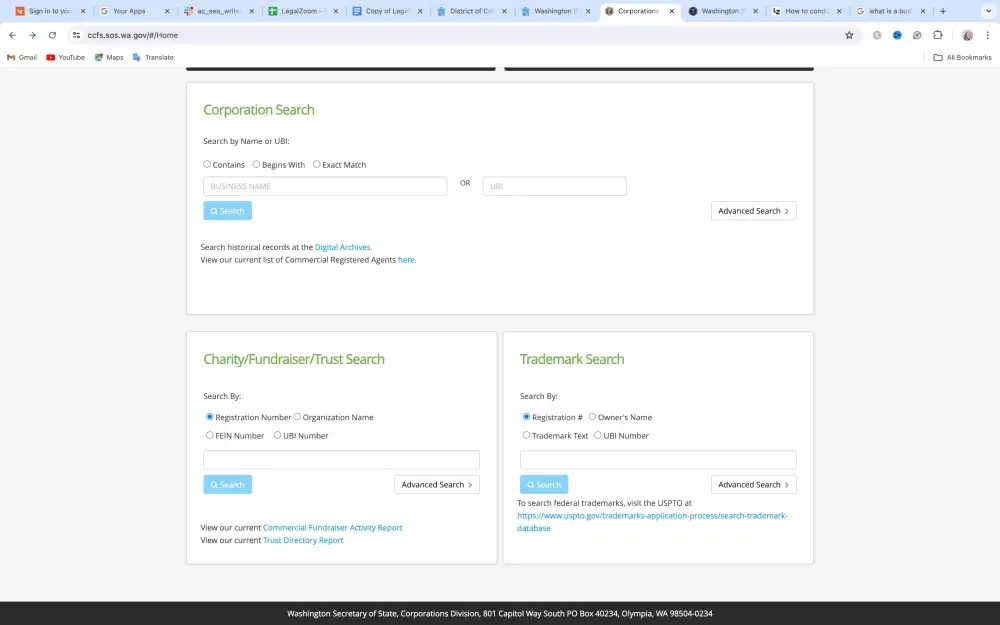The width and height of the screenshot is (1000, 625).
Task: Click the Digital Archives link
Action: click(342, 247)
